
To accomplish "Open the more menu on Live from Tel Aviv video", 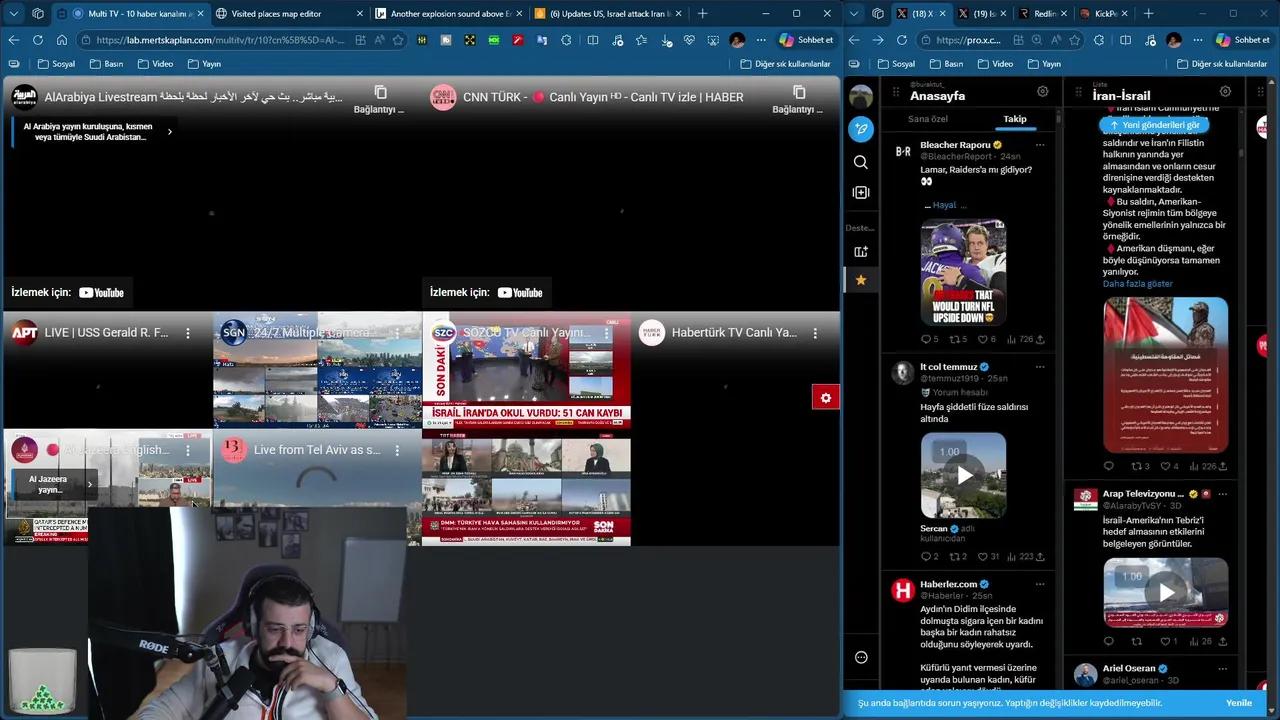I will pyautogui.click(x=397, y=451).
